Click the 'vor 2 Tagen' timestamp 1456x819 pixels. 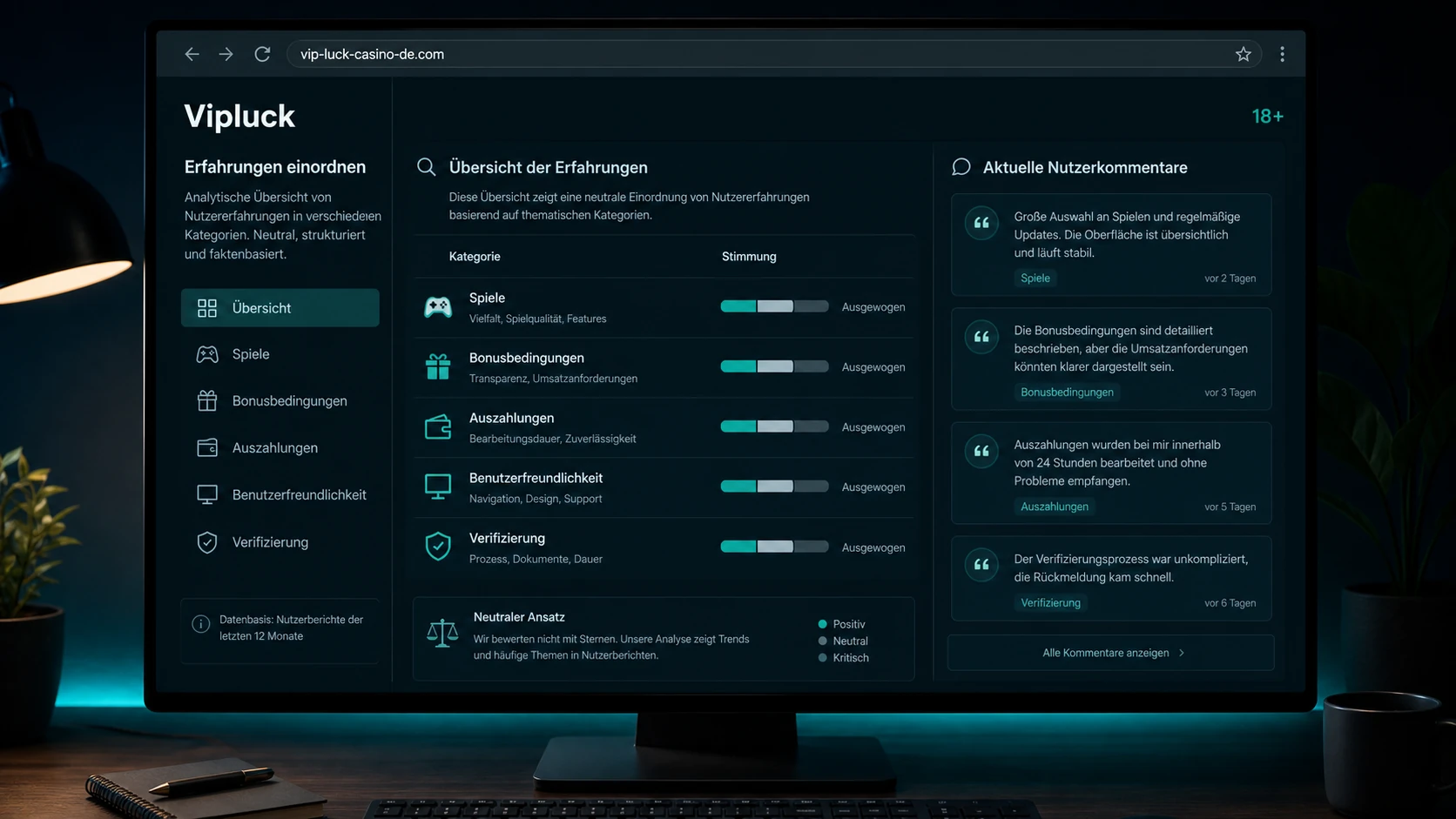[1230, 279]
